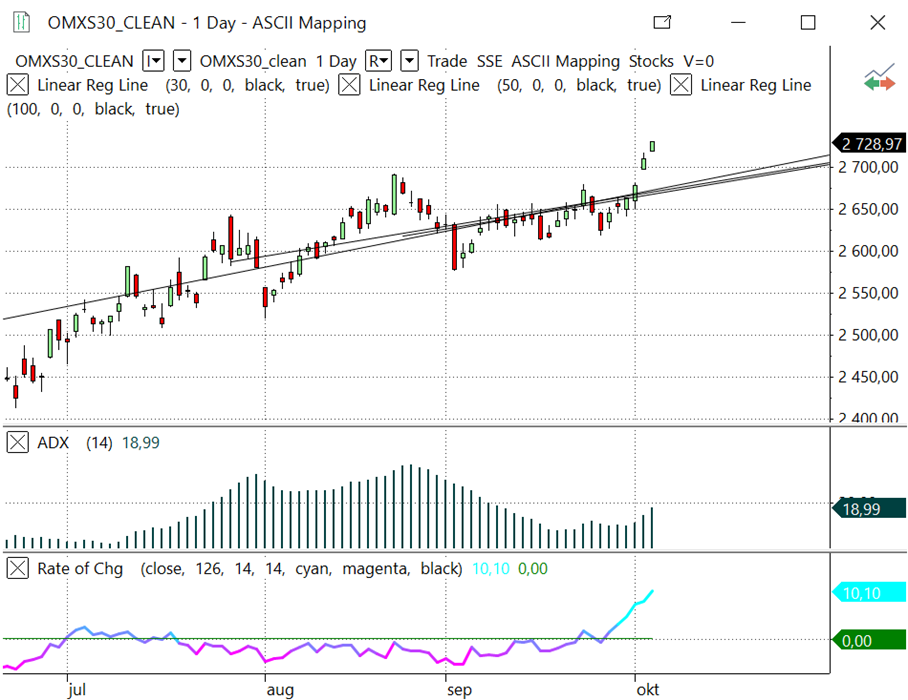Screen dimensions: 908x700
Task: Click the cyan 10,10 Rate of Chg marker
Action: coord(868,593)
